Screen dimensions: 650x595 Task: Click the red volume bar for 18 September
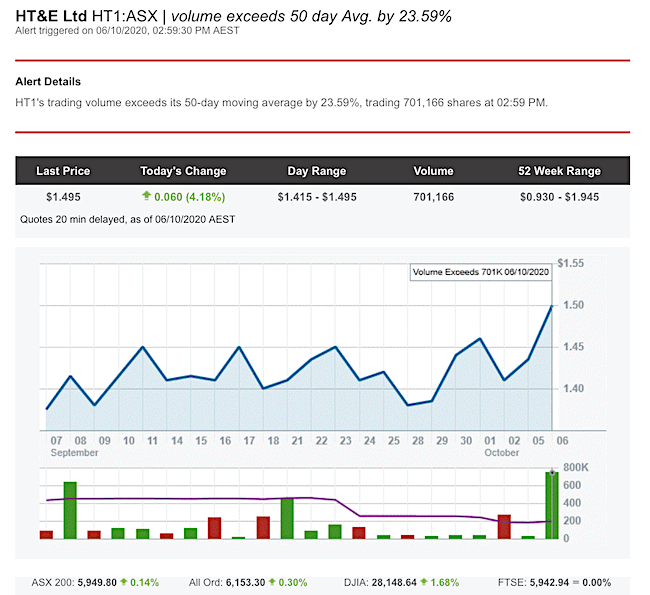click(x=263, y=527)
